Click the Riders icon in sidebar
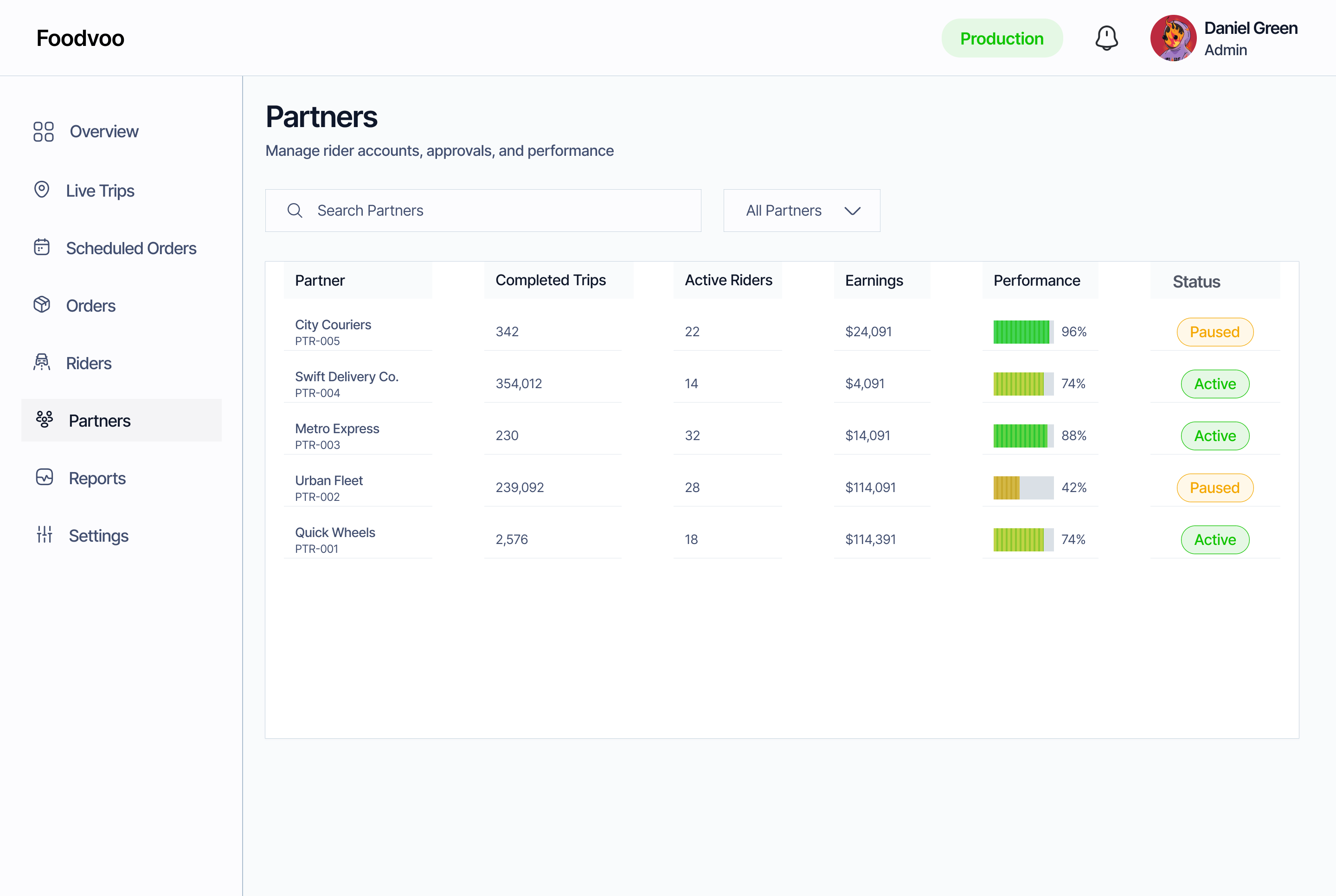The height and width of the screenshot is (896, 1336). (x=42, y=362)
